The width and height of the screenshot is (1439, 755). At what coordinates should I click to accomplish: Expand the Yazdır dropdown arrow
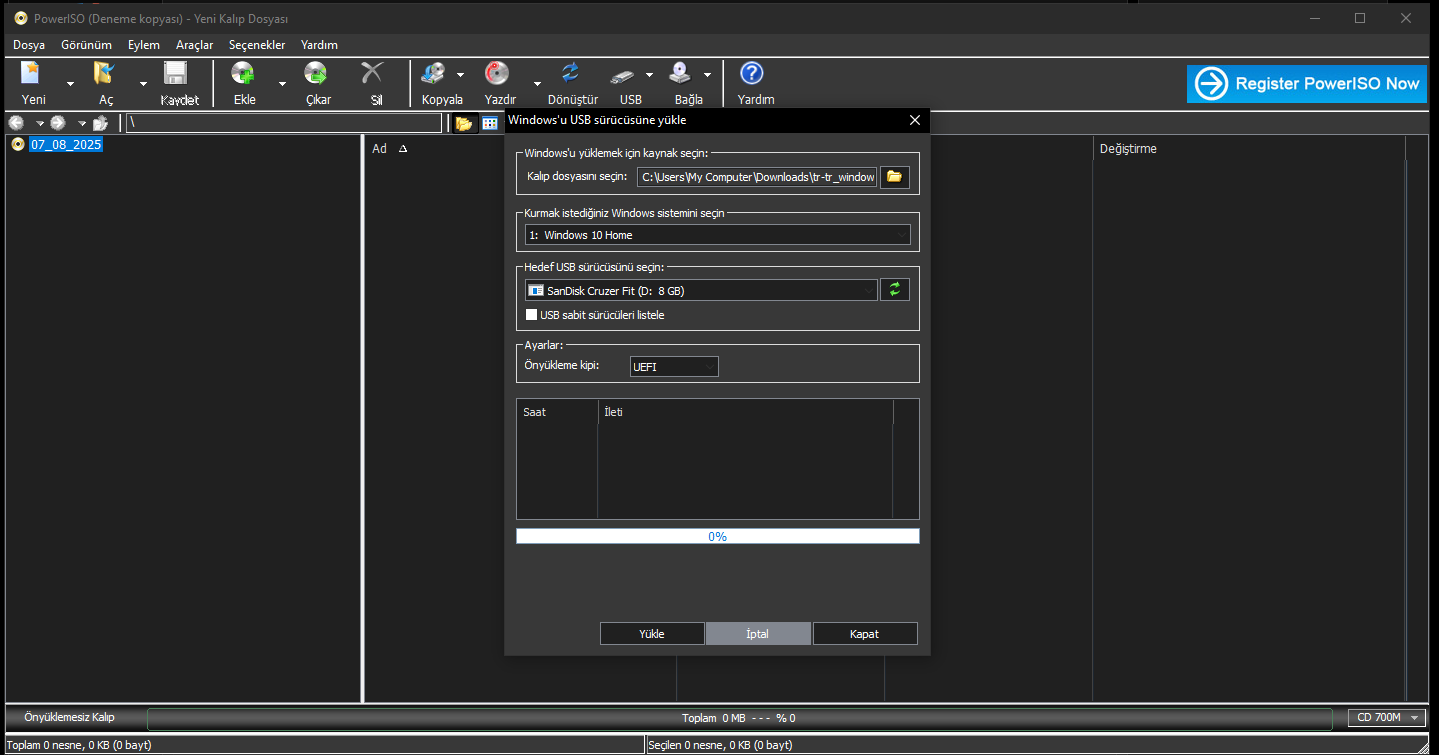tap(537, 84)
